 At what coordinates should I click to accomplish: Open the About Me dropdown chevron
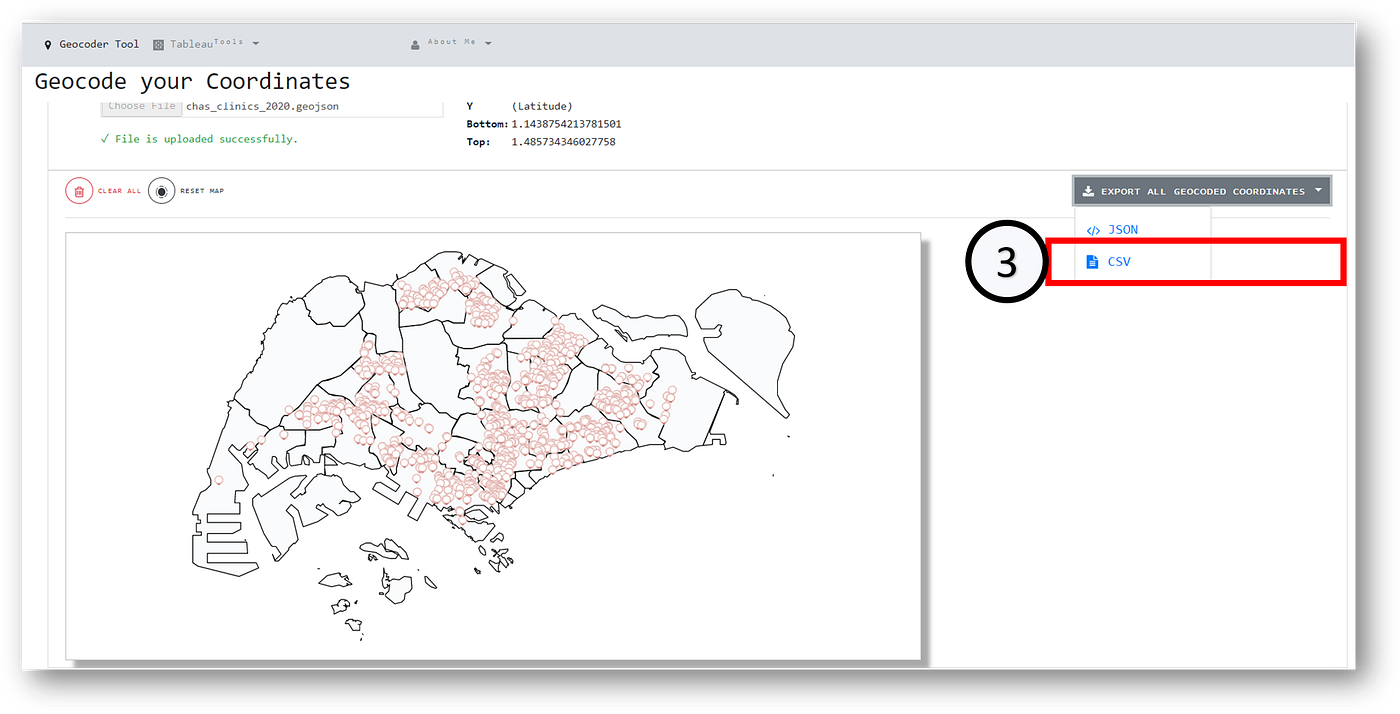[x=488, y=42]
